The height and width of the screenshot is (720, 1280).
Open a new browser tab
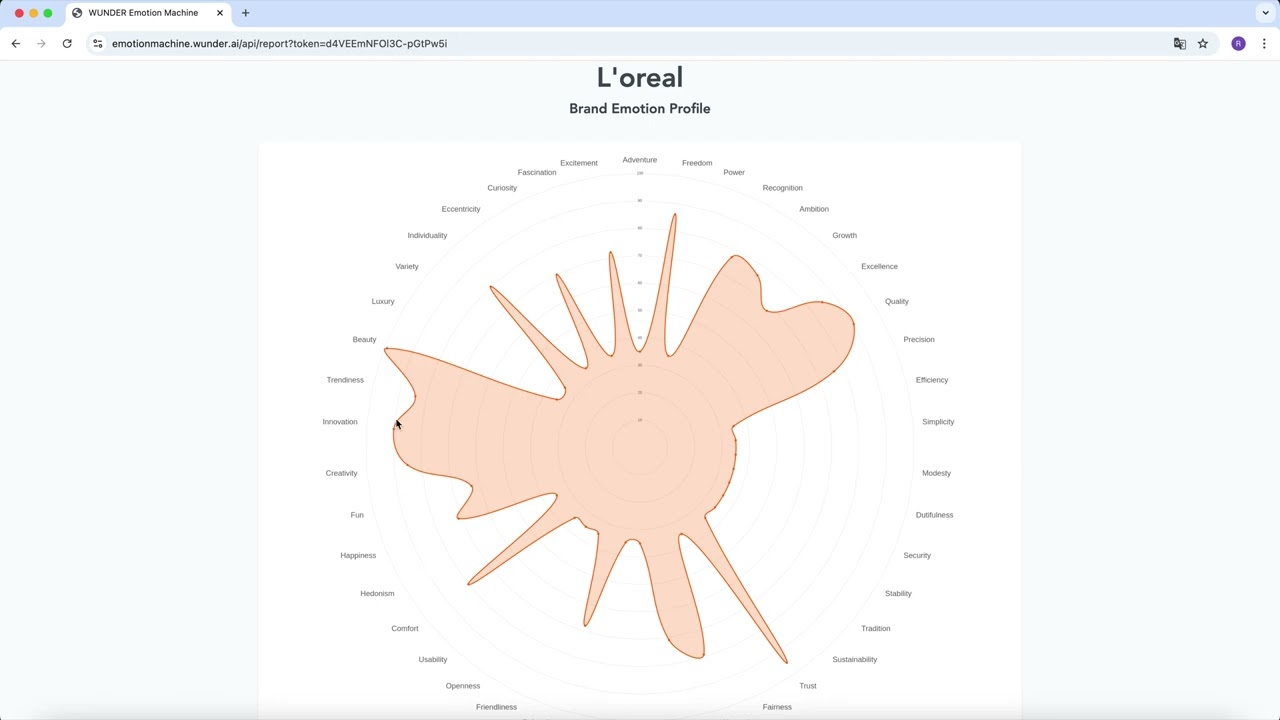tap(245, 13)
